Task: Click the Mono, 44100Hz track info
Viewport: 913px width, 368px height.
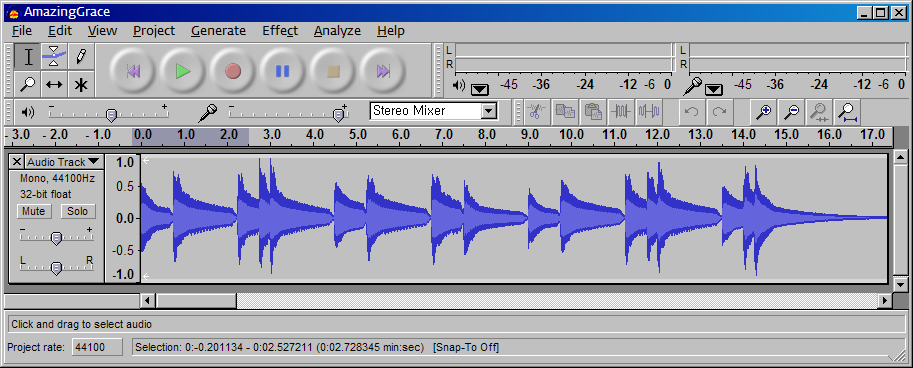Action: [57, 178]
